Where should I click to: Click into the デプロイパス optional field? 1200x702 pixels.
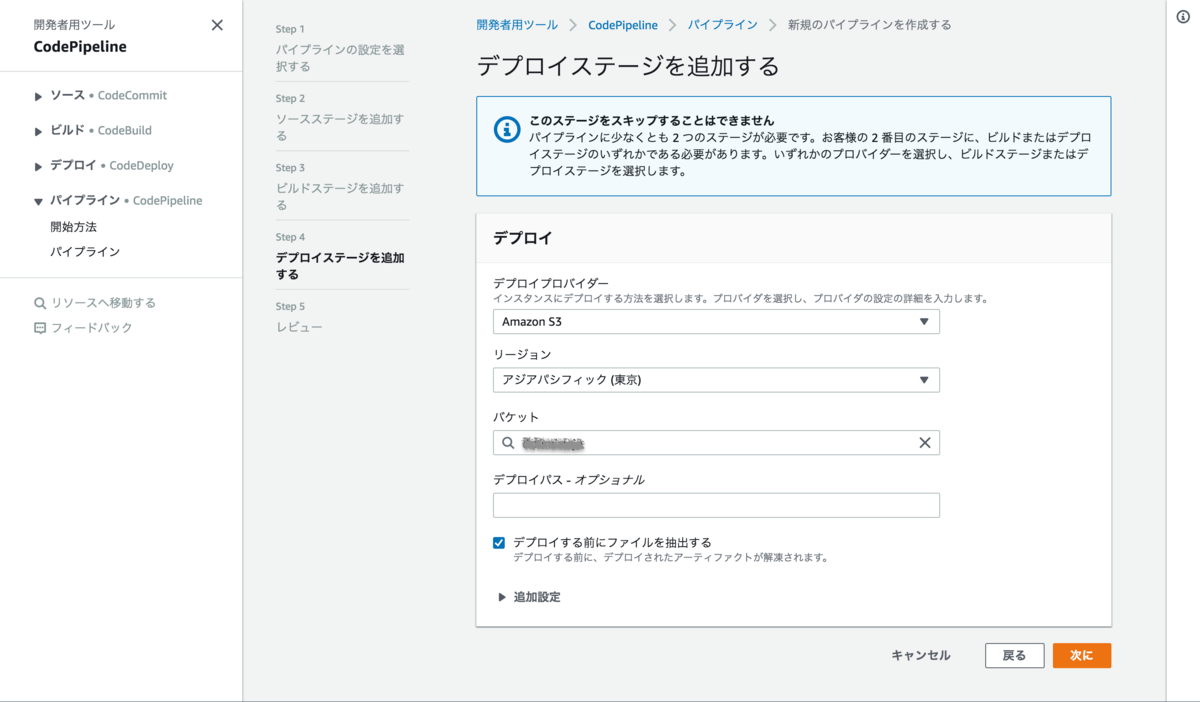pos(716,505)
